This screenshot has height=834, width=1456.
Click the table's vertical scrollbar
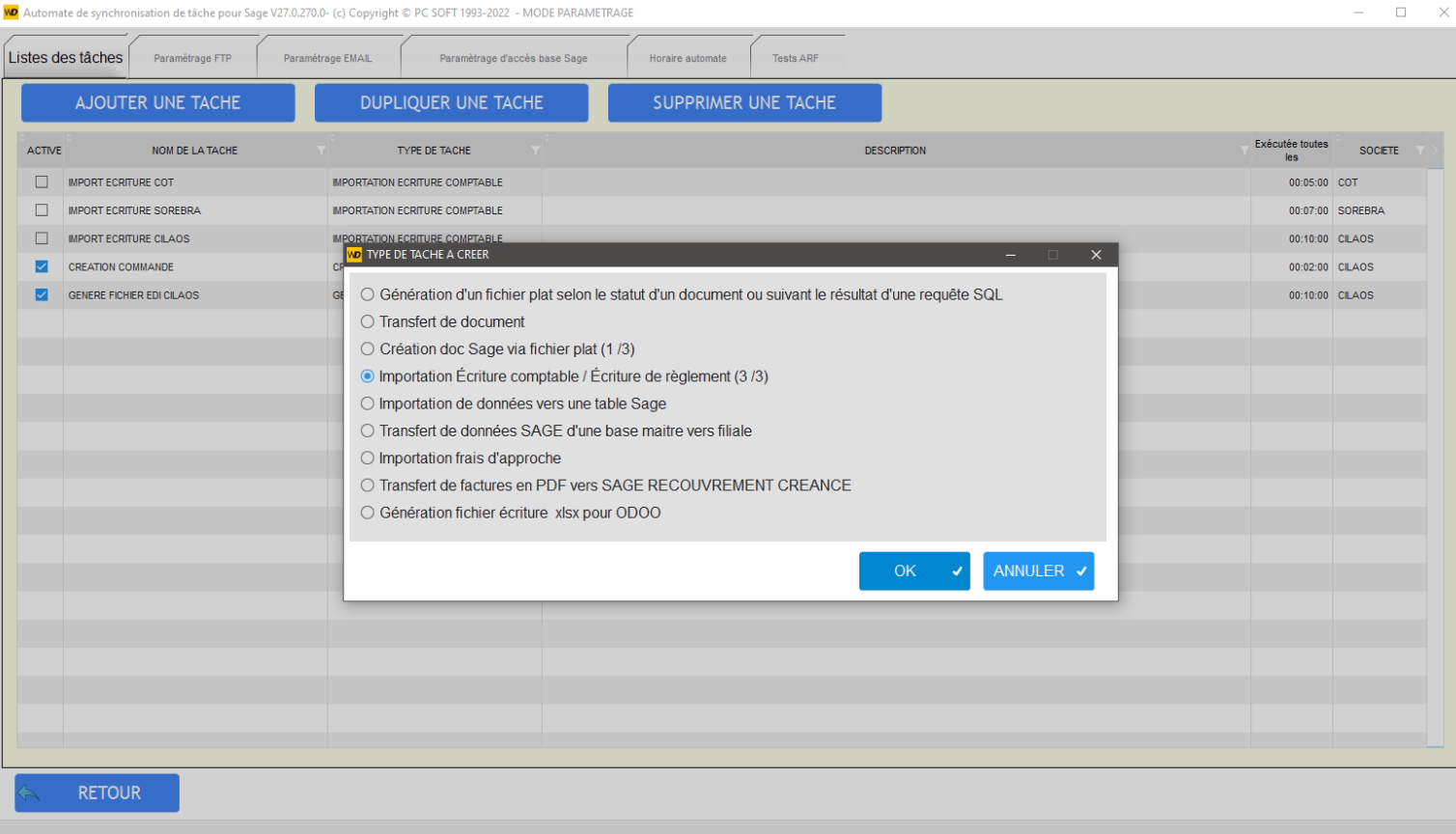(x=1435, y=454)
